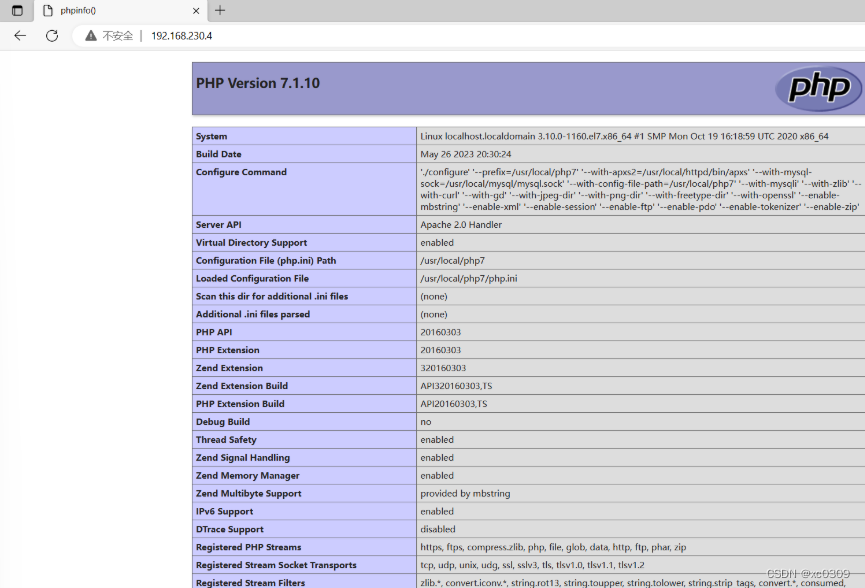Viewport: 865px width, 588px height.
Task: Open a new browser tab
Action: [x=220, y=10]
